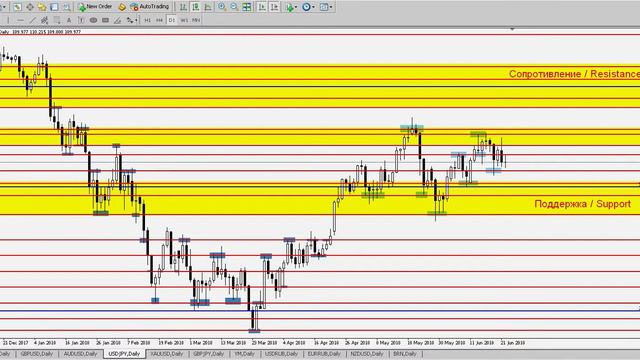The height and width of the screenshot is (360, 640).
Task: Click the chart shift triangle marker at the chart's top
Action: coord(512,29)
